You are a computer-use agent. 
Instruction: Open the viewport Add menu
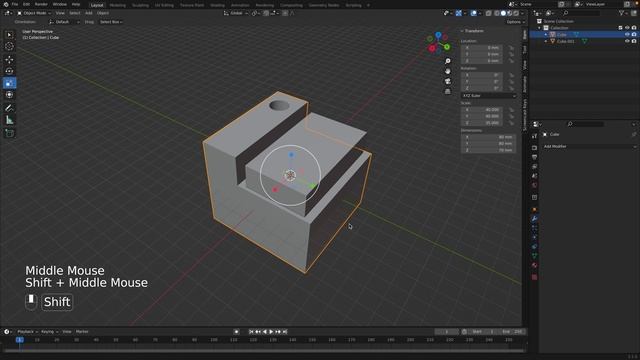(89, 13)
